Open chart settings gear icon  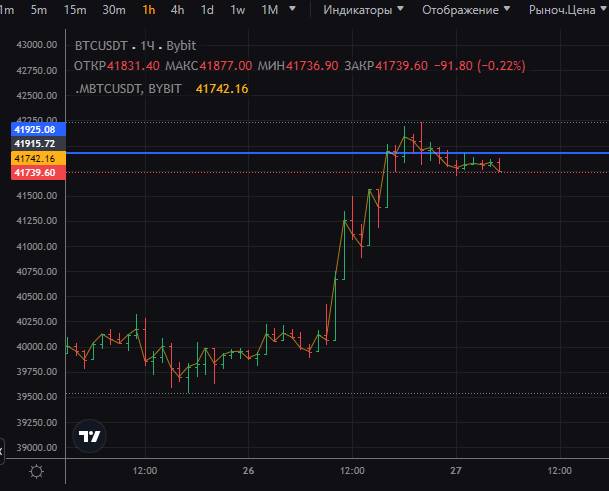(x=37, y=472)
